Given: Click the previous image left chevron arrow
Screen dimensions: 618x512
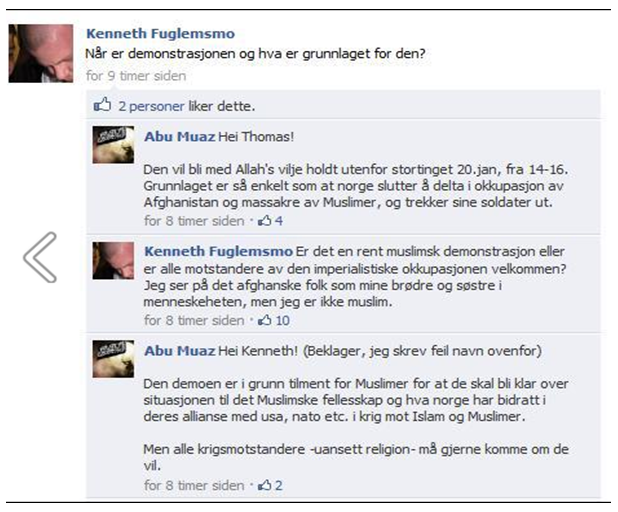Looking at the screenshot, I should click(40, 257).
